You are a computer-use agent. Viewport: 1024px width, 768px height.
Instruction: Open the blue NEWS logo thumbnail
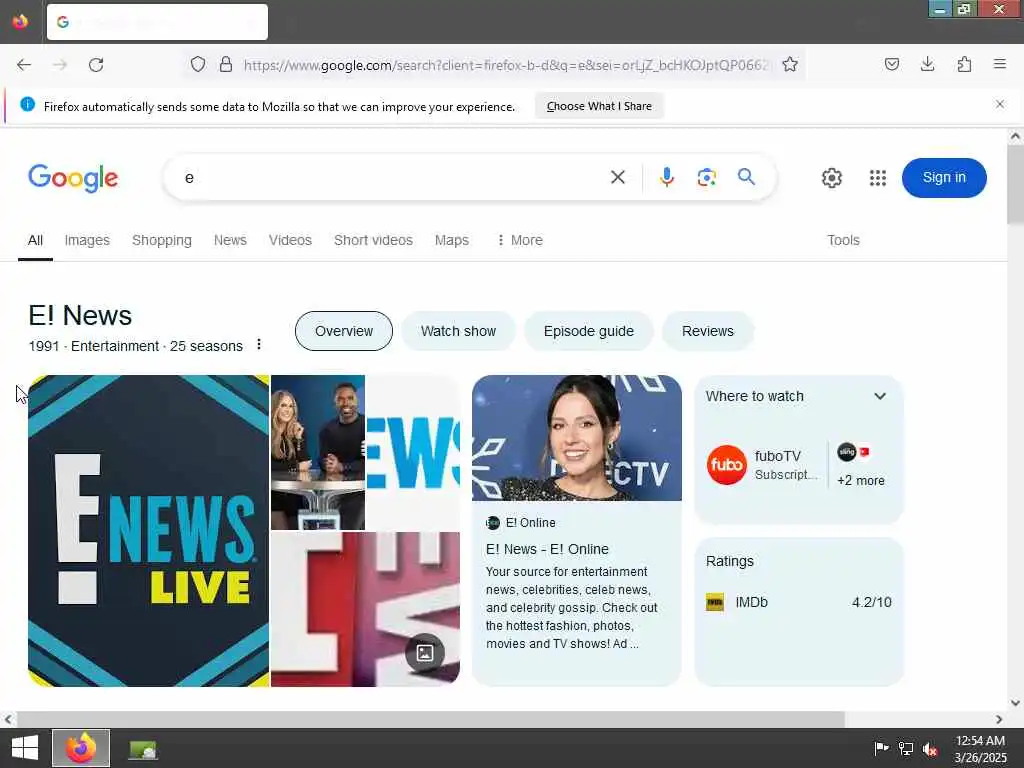[x=413, y=452]
